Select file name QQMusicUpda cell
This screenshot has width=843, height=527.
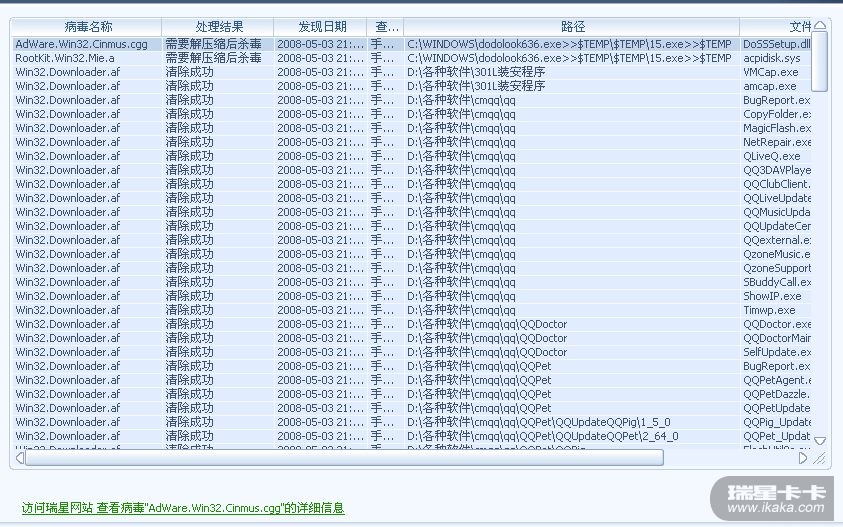pyautogui.click(x=776, y=212)
